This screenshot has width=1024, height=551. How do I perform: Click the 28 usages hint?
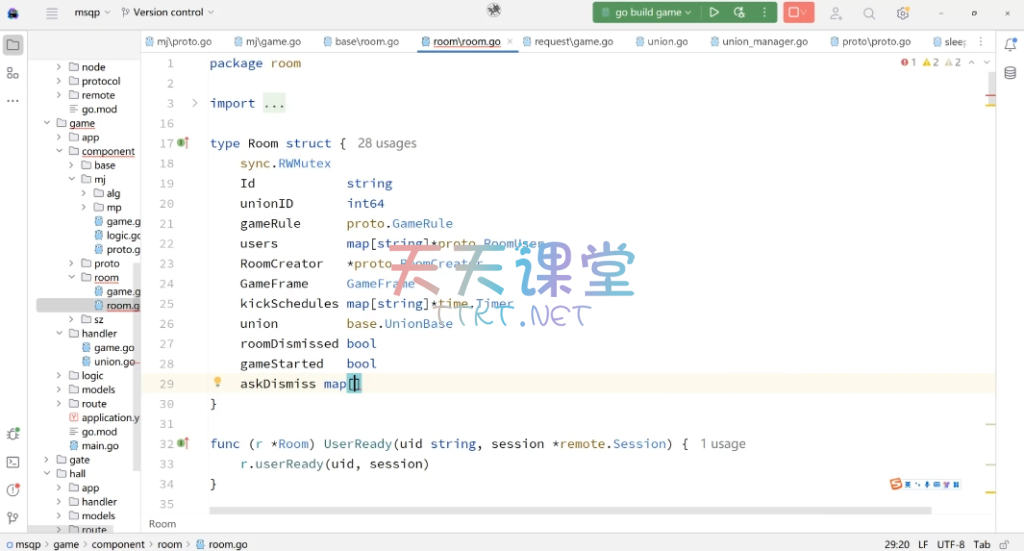(387, 143)
